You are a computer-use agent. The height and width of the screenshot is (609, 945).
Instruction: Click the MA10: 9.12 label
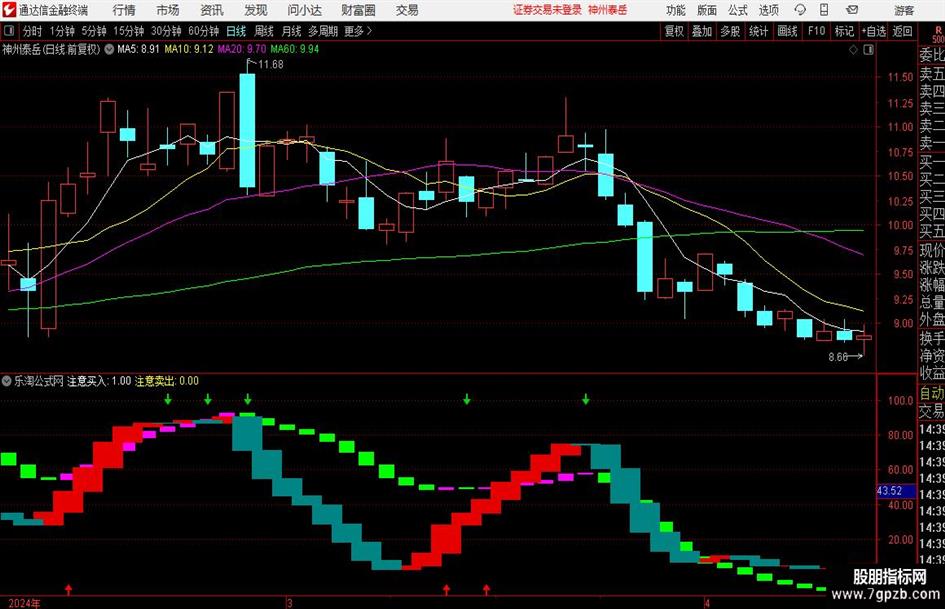click(x=189, y=49)
